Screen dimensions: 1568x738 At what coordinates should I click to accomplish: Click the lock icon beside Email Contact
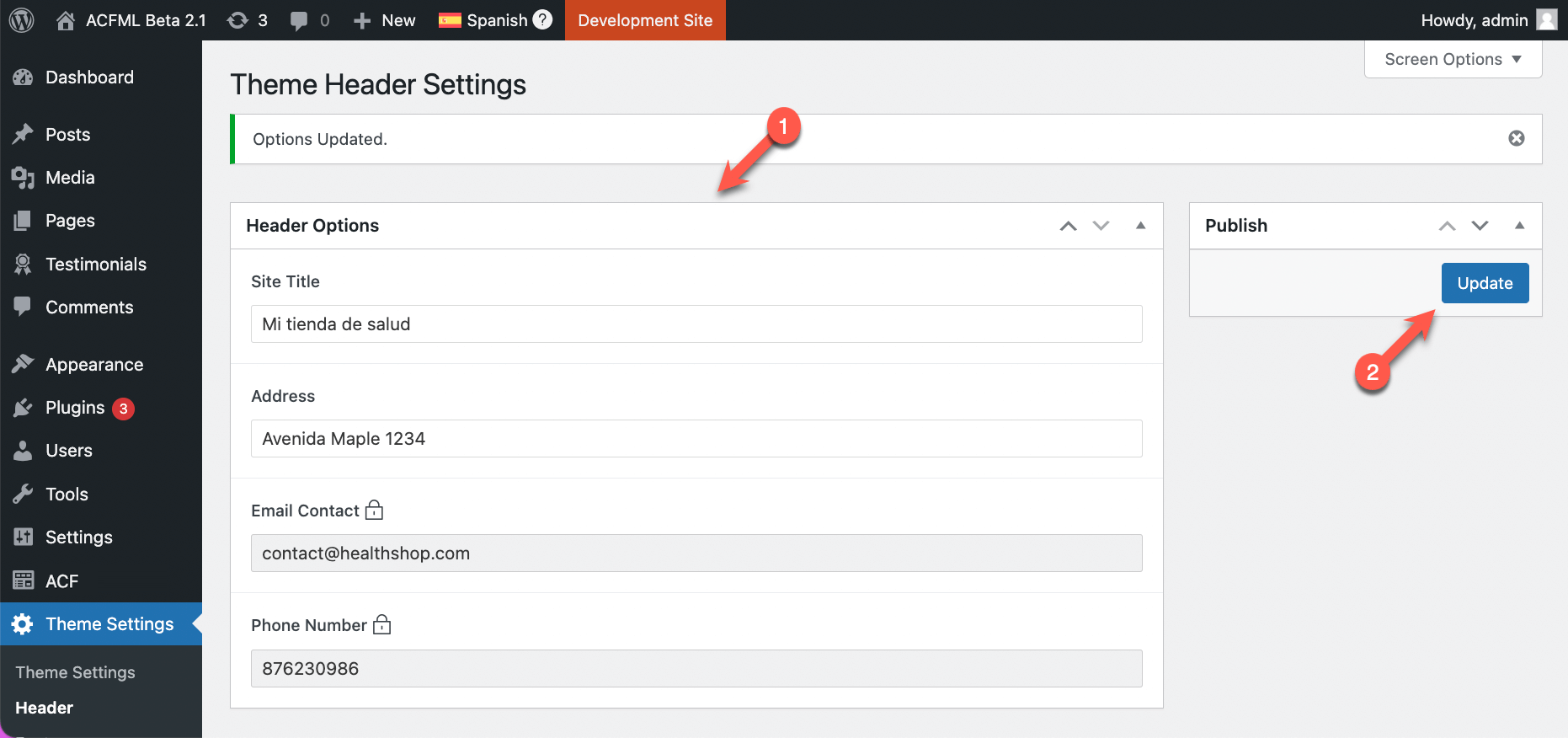click(375, 510)
